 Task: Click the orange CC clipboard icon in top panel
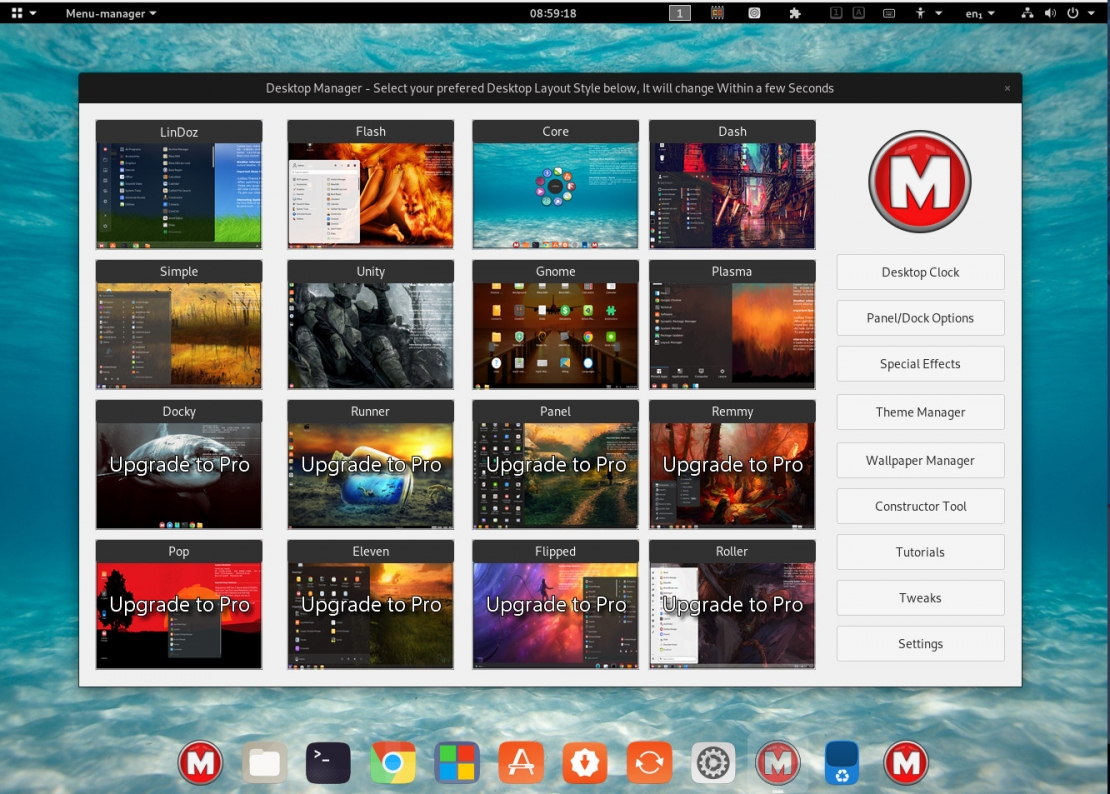pyautogui.click(x=715, y=12)
